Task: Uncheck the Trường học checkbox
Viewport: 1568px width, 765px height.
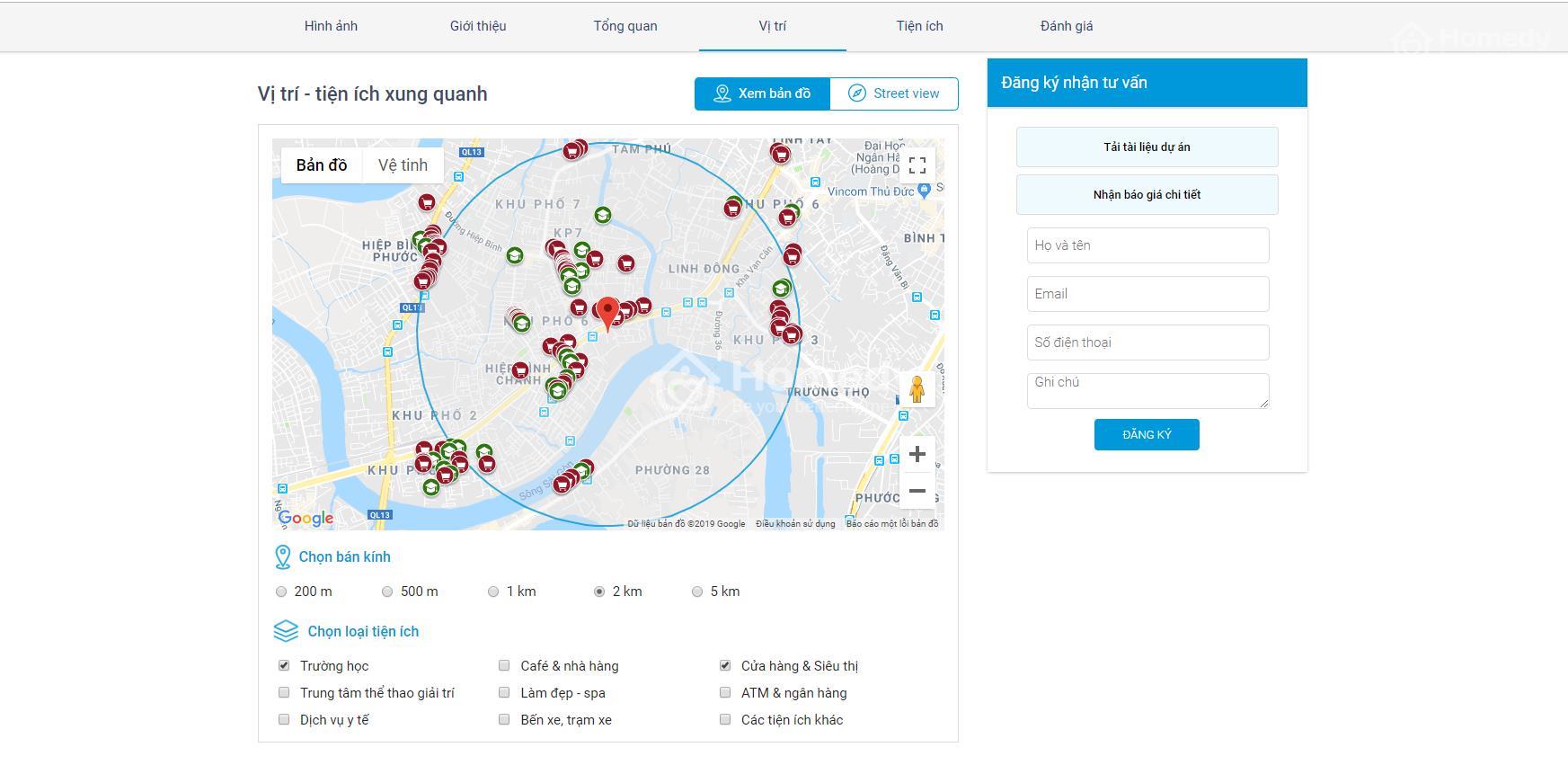Action: pos(284,666)
